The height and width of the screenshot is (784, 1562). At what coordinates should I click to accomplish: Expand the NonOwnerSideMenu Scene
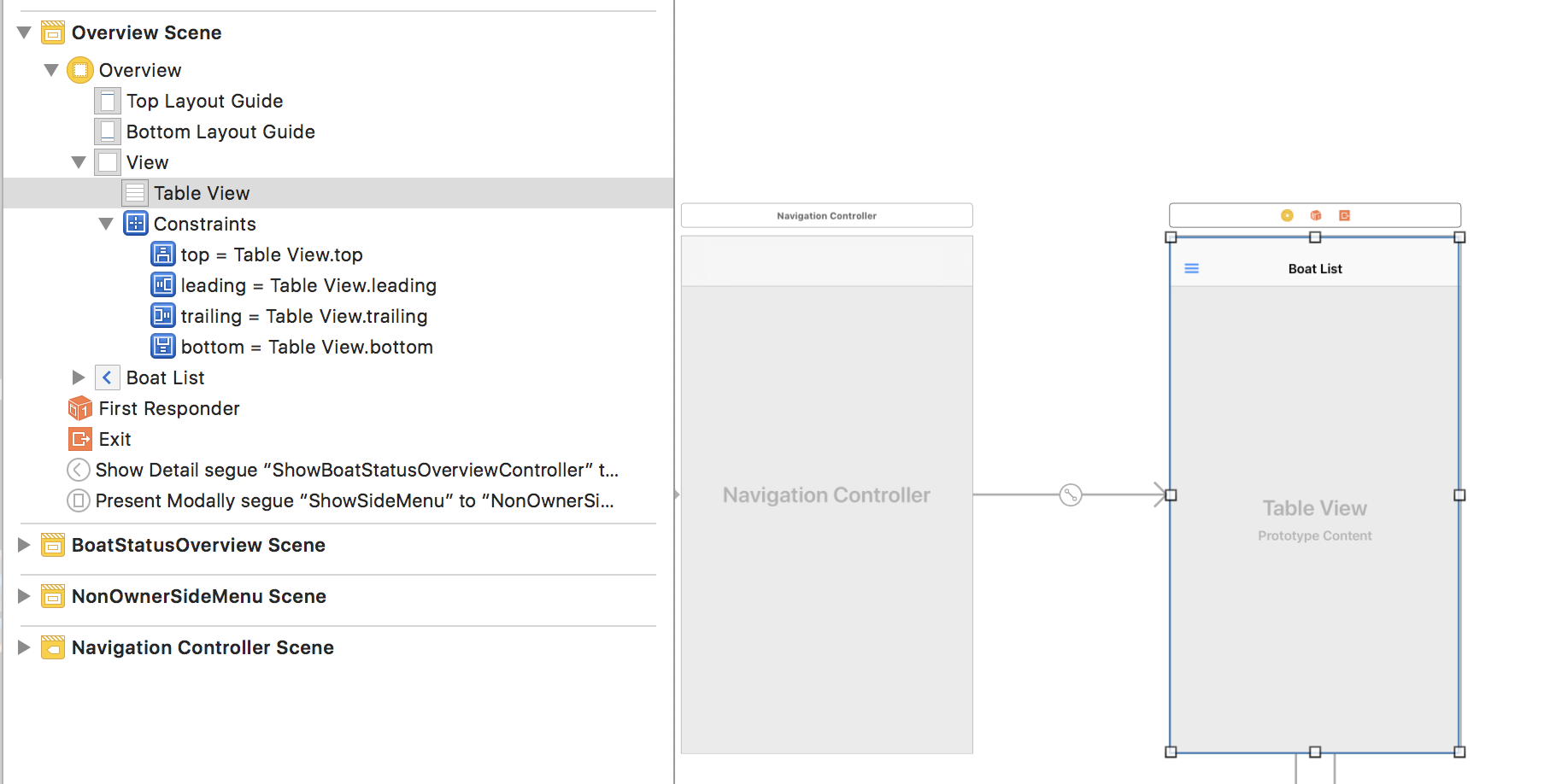pyautogui.click(x=24, y=596)
